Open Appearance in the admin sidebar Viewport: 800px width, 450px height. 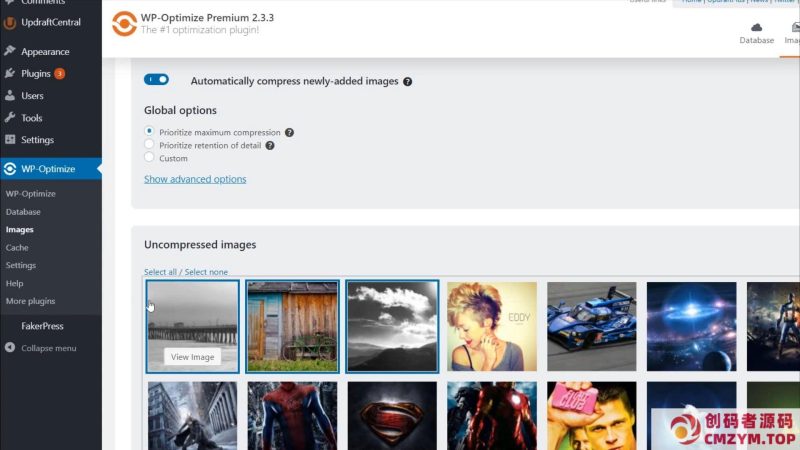[x=45, y=51]
